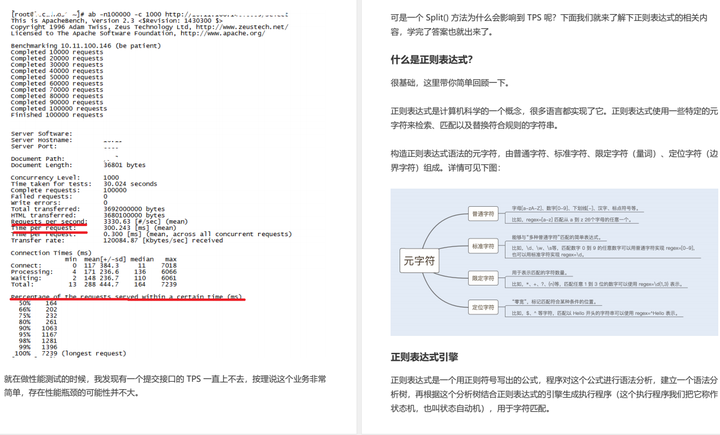
Task: Click the 'Time taken for tests:' label
Action: pyautogui.click(x=51, y=184)
